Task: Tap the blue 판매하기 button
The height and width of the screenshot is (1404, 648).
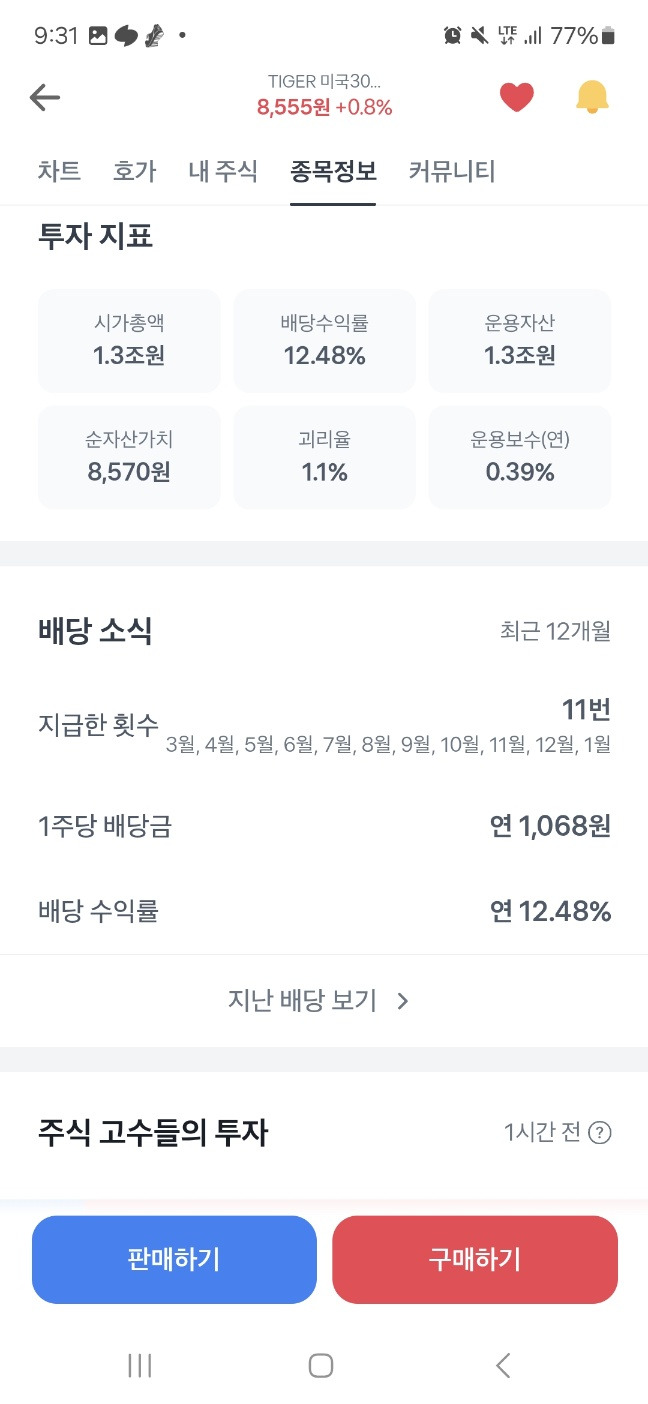Action: coord(174,1259)
